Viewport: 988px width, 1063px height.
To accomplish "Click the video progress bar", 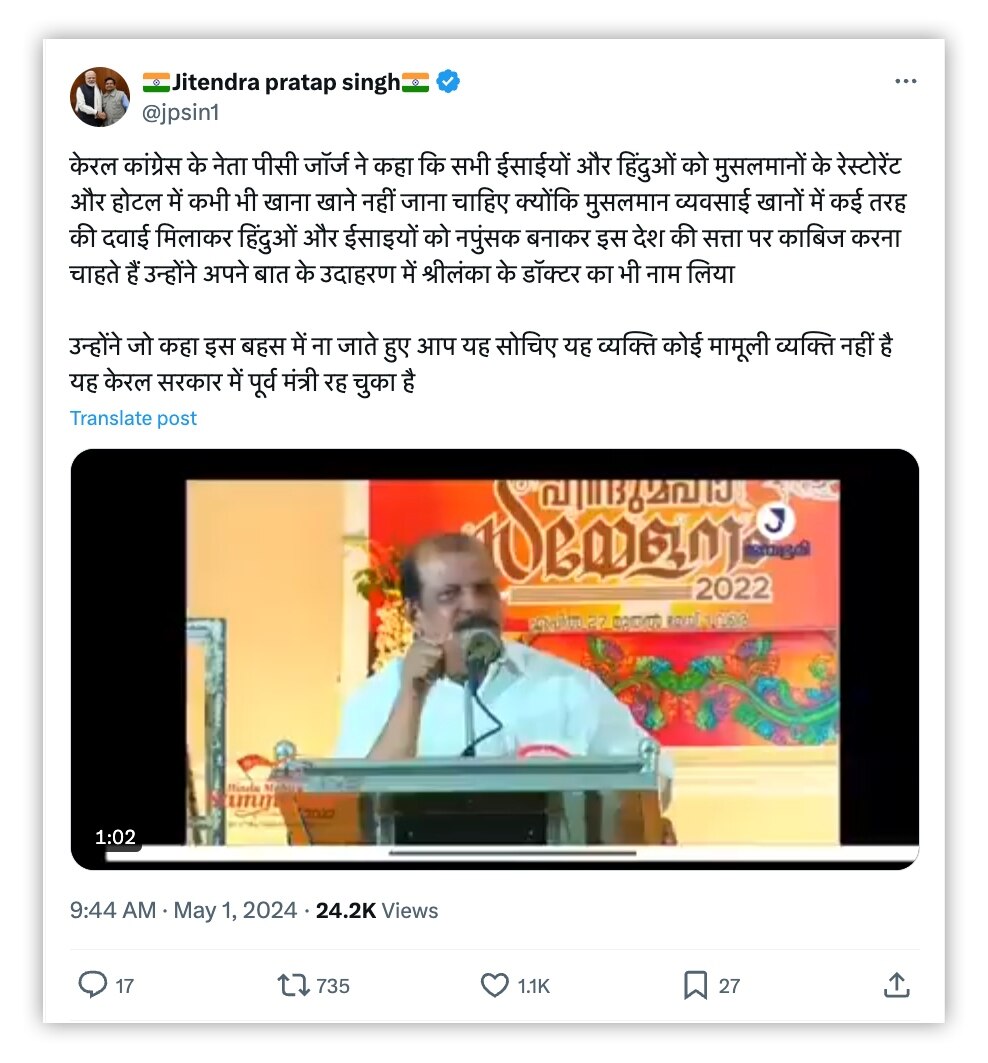I will pyautogui.click(x=512, y=856).
